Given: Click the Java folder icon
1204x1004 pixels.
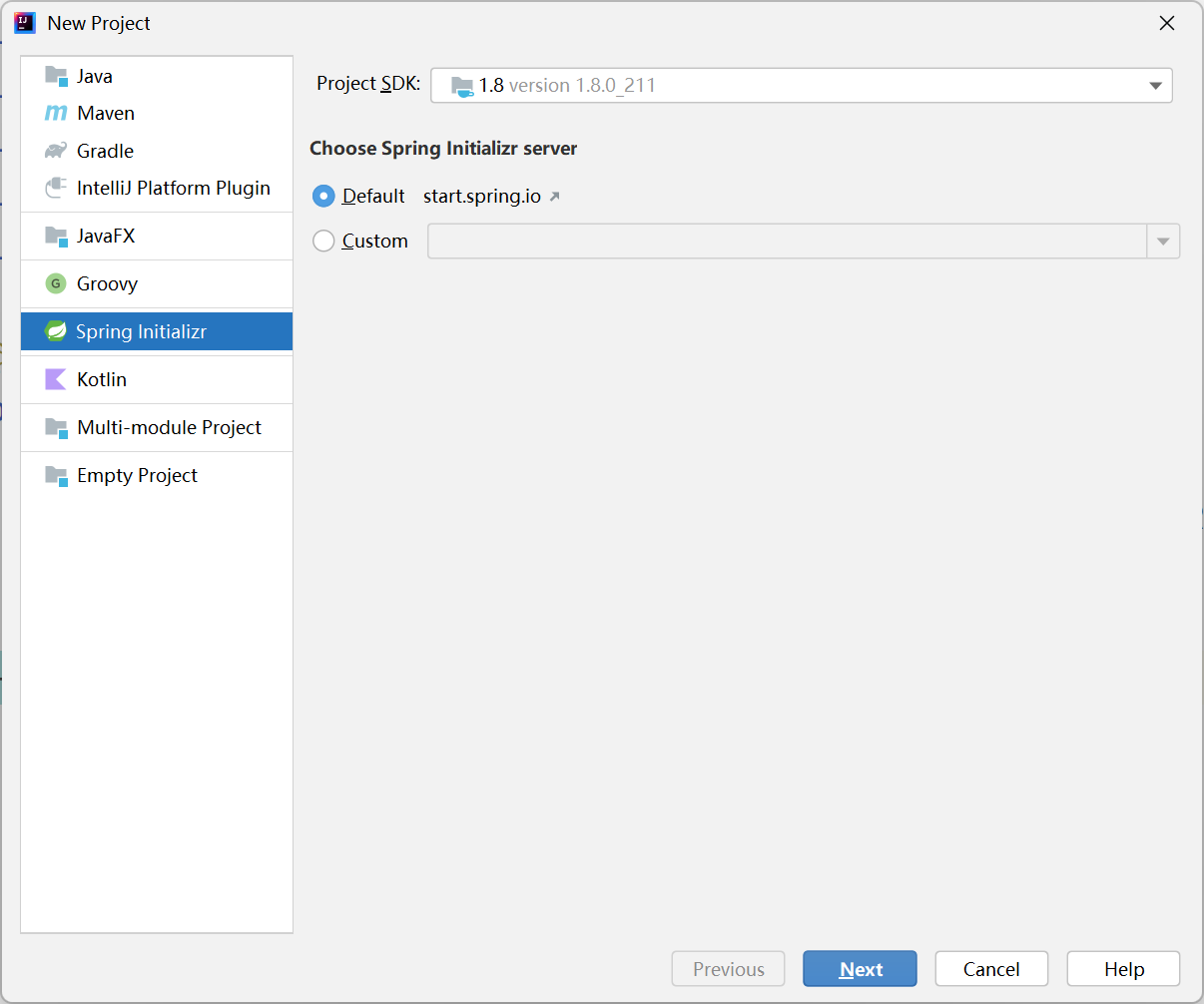Looking at the screenshot, I should [x=56, y=76].
